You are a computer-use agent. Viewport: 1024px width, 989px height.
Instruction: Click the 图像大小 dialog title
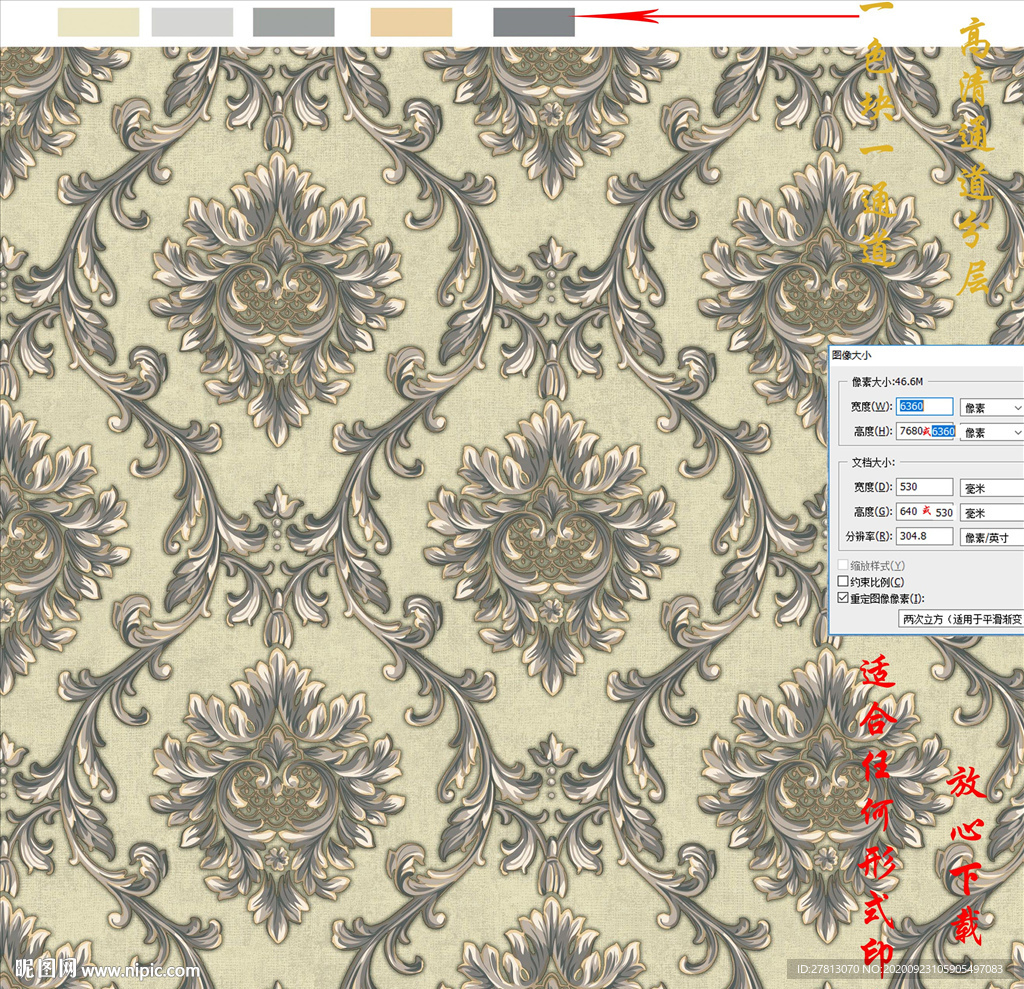tap(852, 355)
